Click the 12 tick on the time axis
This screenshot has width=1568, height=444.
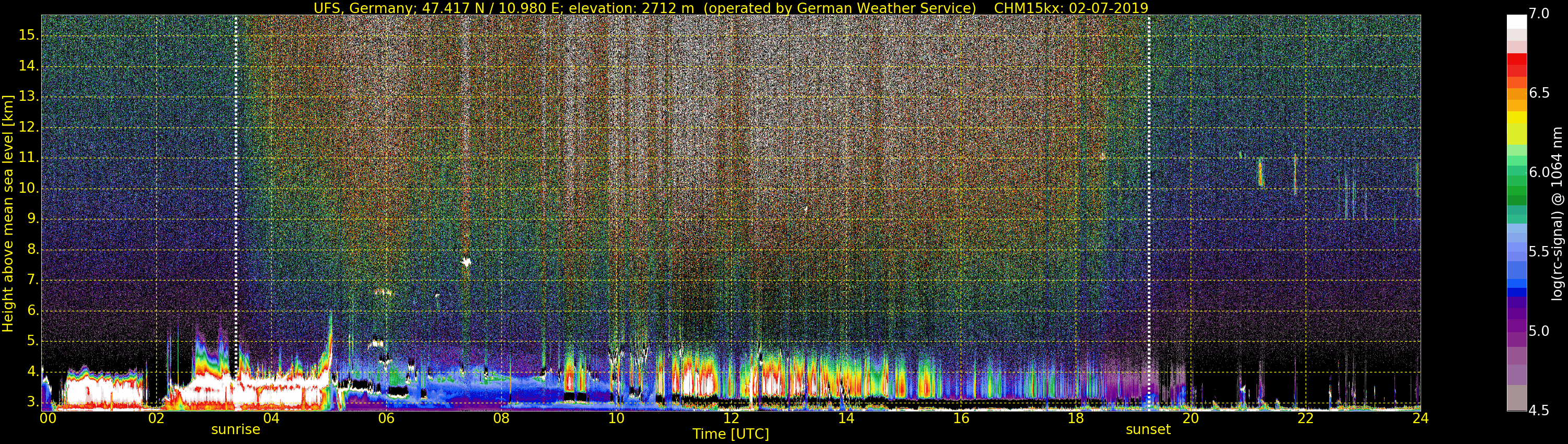(731, 418)
